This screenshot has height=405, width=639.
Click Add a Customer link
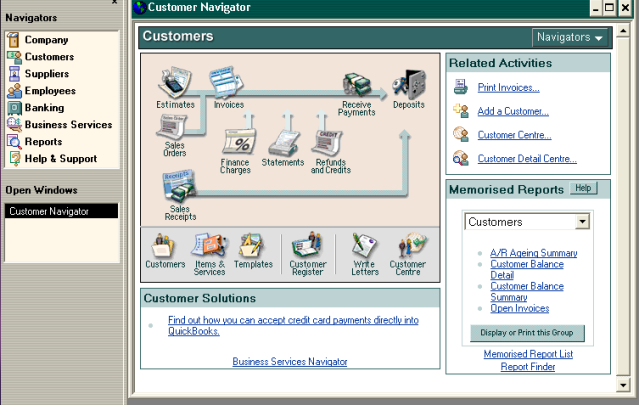[x=513, y=111]
